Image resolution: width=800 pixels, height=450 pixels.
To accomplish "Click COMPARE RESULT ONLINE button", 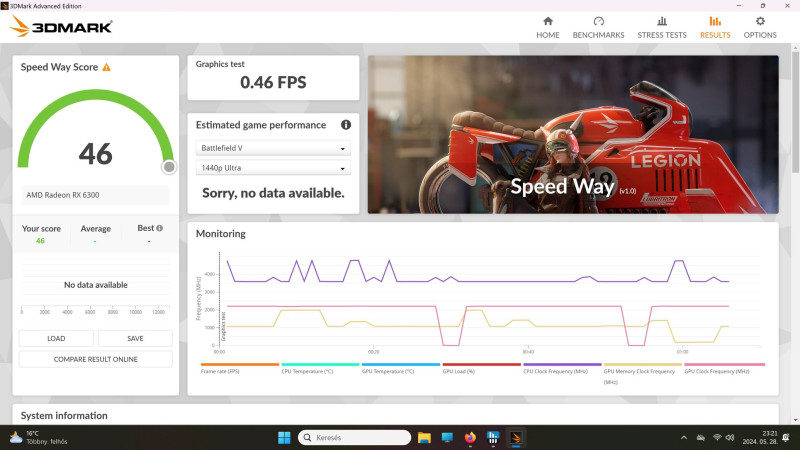I will coord(96,359).
